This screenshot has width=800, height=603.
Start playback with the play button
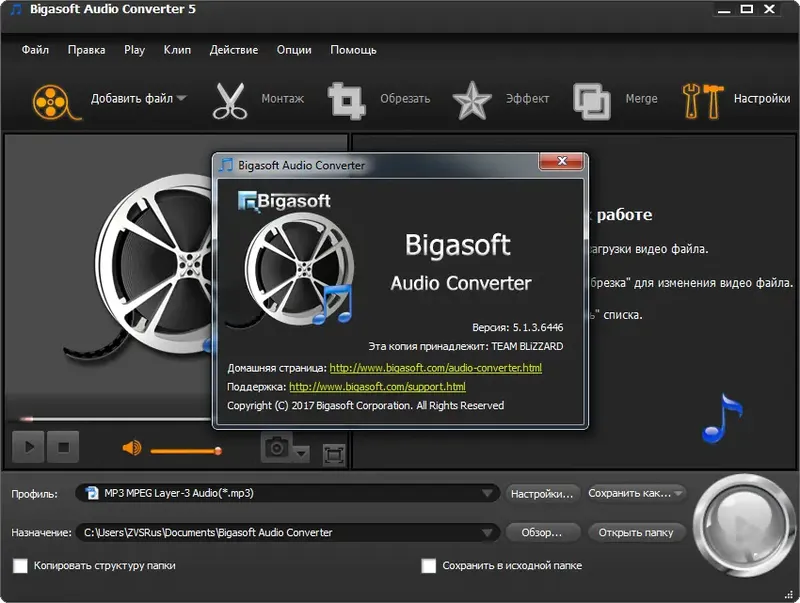28,448
